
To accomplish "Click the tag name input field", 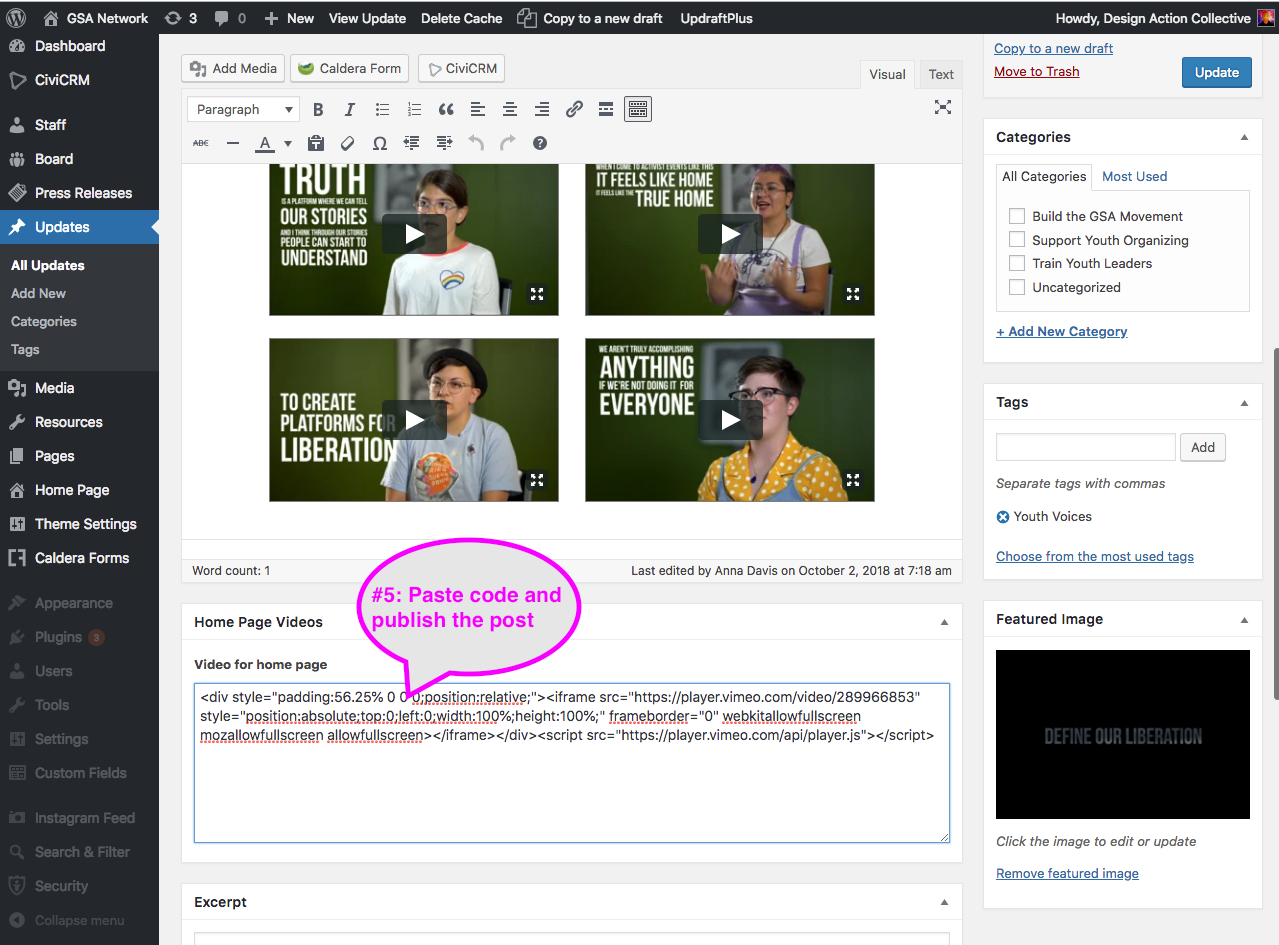I will 1086,447.
